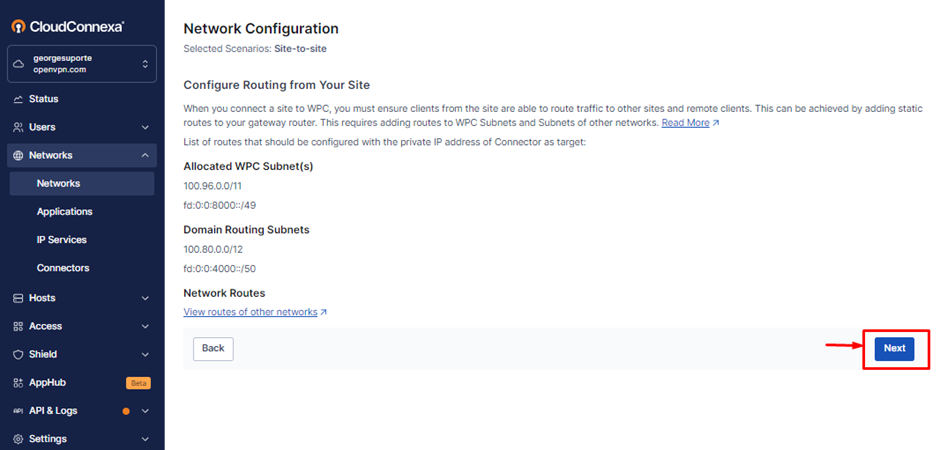Screen dimensions: 940x450
Task: Click the Status icon in sidebar
Action: (x=18, y=99)
